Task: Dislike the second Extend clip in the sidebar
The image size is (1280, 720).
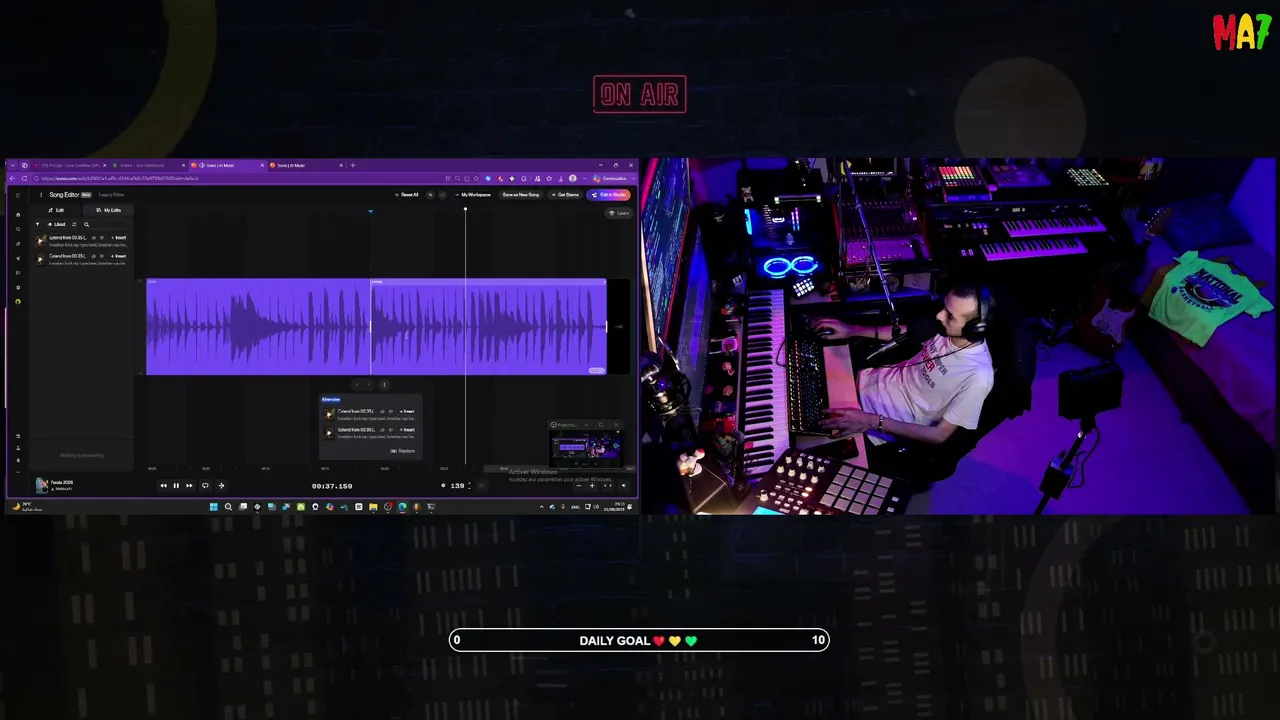Action: (103, 256)
